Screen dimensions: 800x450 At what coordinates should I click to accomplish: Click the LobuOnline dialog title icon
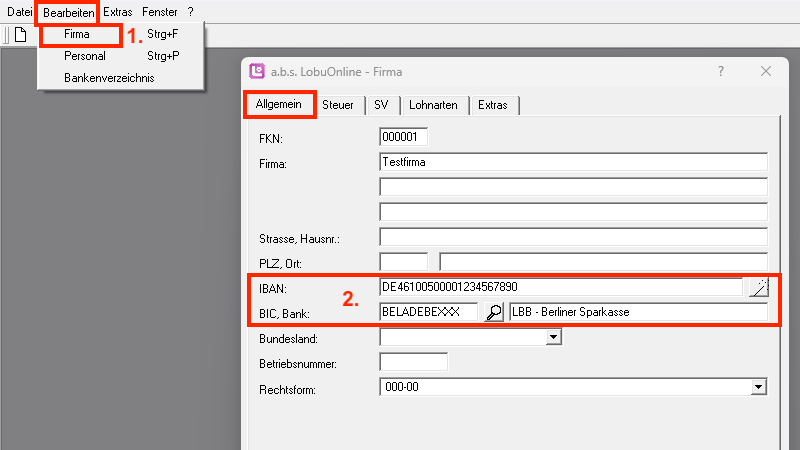258,72
